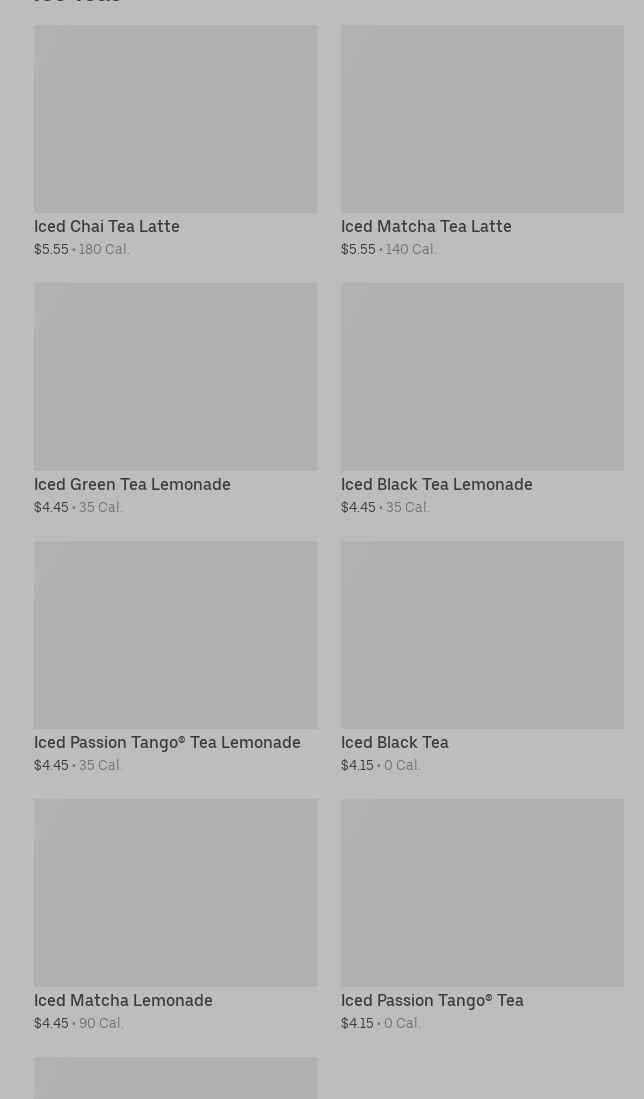Select the Iced Passion Tango Tea thumbnail
This screenshot has height=1099, width=644.
[482, 892]
